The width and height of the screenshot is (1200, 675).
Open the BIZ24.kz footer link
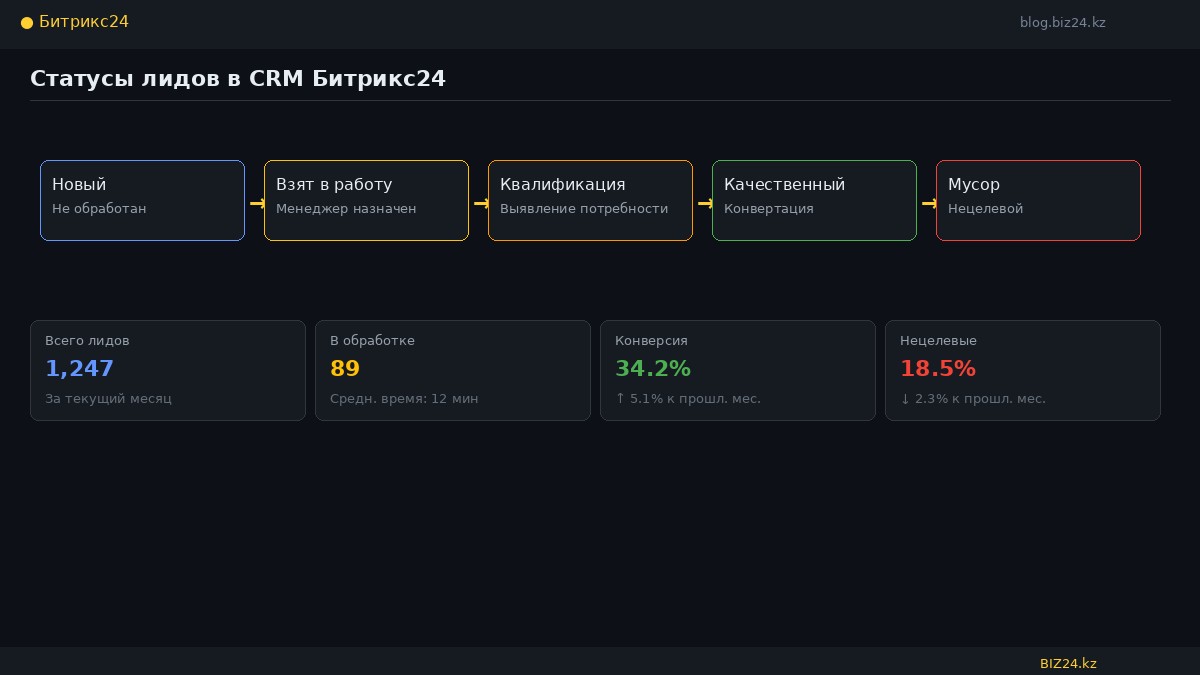tap(1068, 663)
